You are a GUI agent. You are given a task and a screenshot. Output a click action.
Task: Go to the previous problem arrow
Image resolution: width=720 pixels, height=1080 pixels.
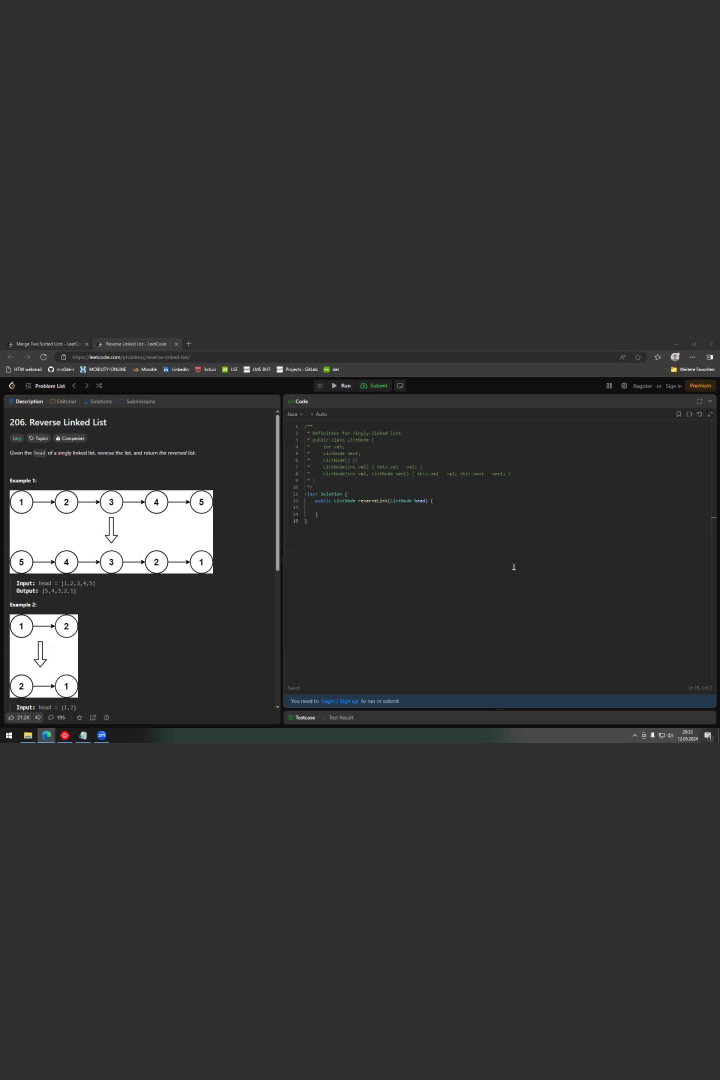pyautogui.click(x=74, y=386)
